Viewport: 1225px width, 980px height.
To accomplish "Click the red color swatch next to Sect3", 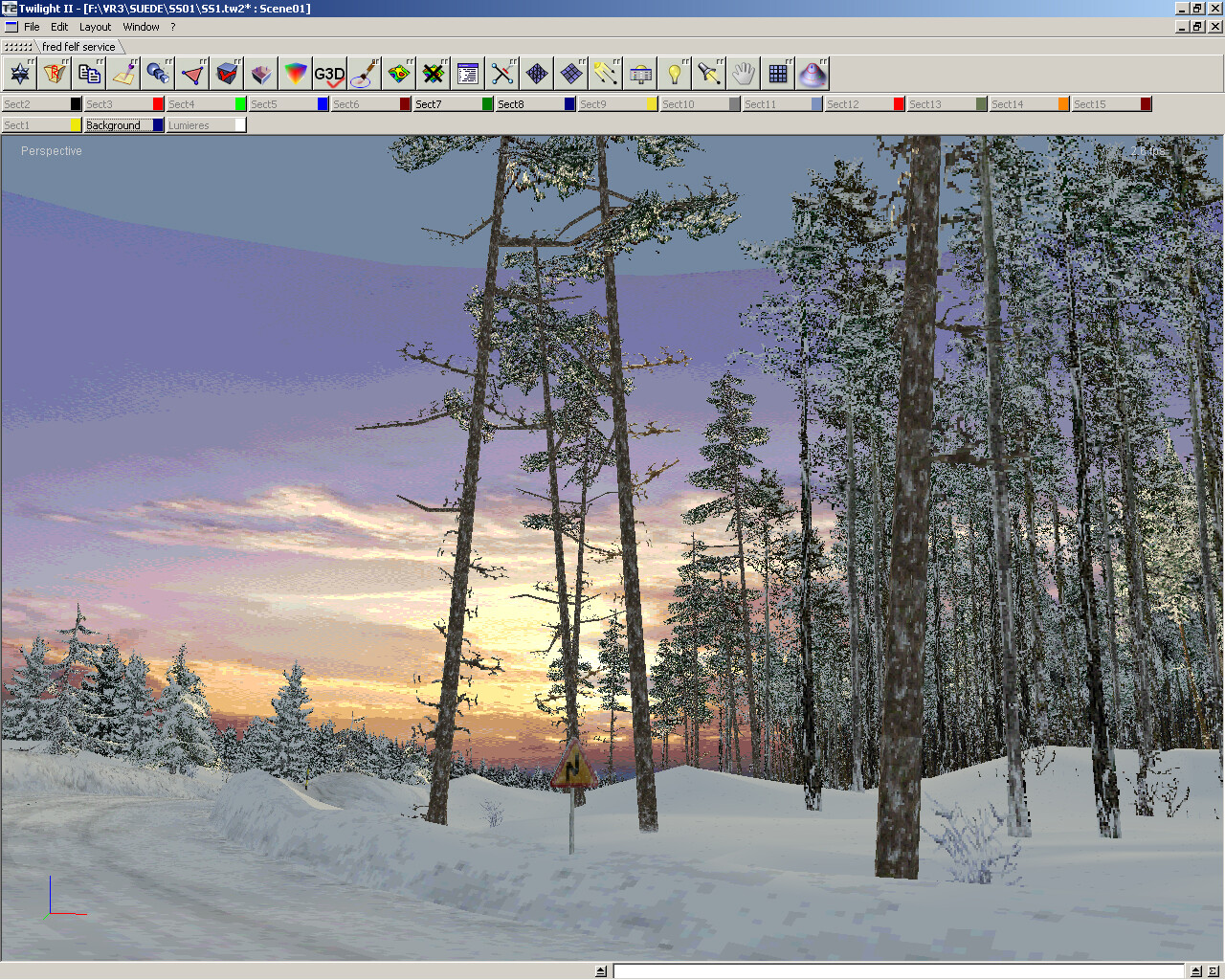I will tap(158, 103).
